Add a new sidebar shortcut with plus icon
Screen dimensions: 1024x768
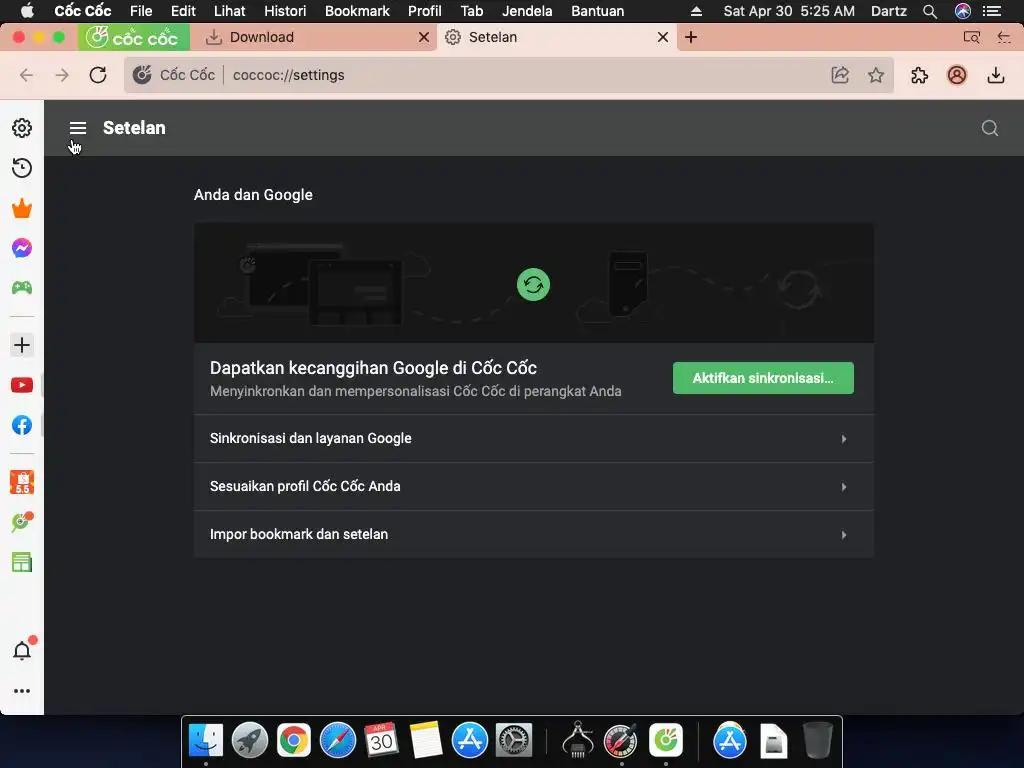coord(22,345)
